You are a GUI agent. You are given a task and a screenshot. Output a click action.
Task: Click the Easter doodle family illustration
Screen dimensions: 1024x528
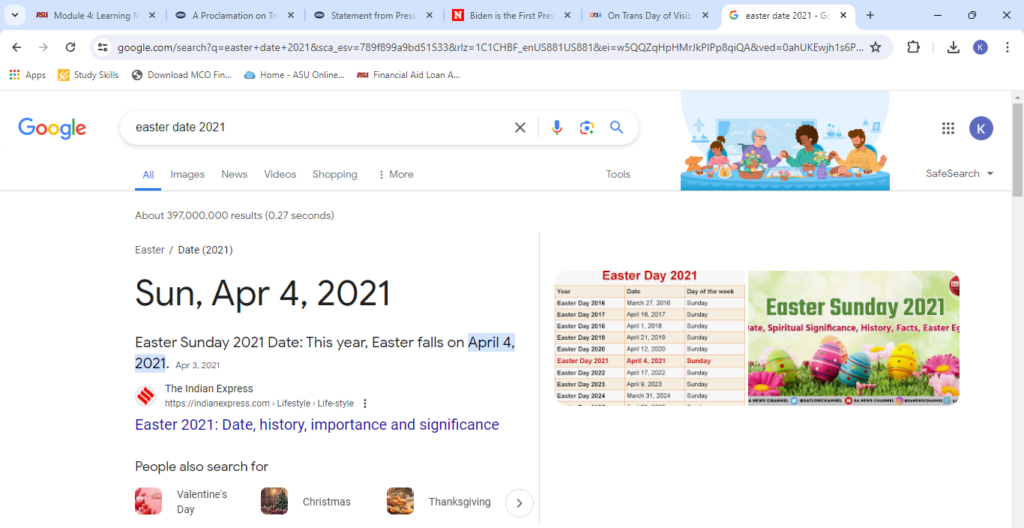click(785, 141)
